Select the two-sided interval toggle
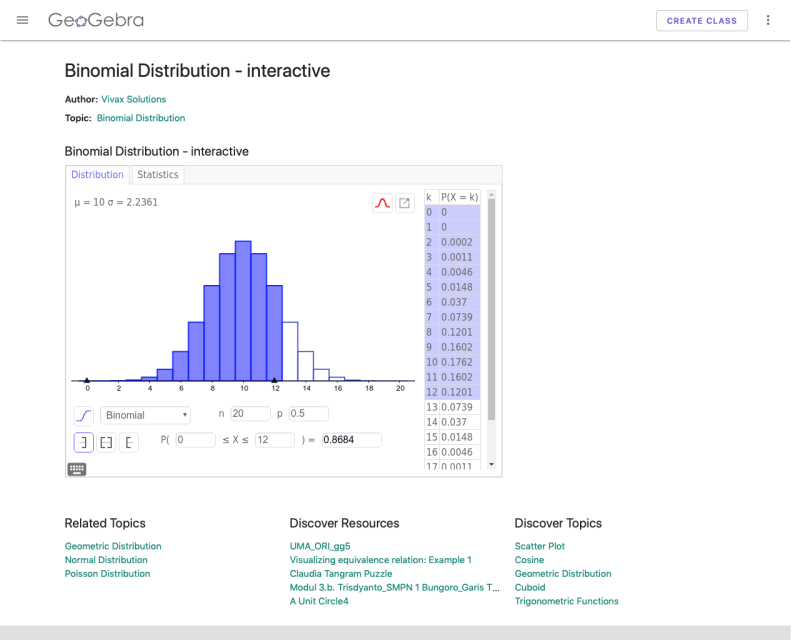This screenshot has width=800, height=640. [x=106, y=442]
